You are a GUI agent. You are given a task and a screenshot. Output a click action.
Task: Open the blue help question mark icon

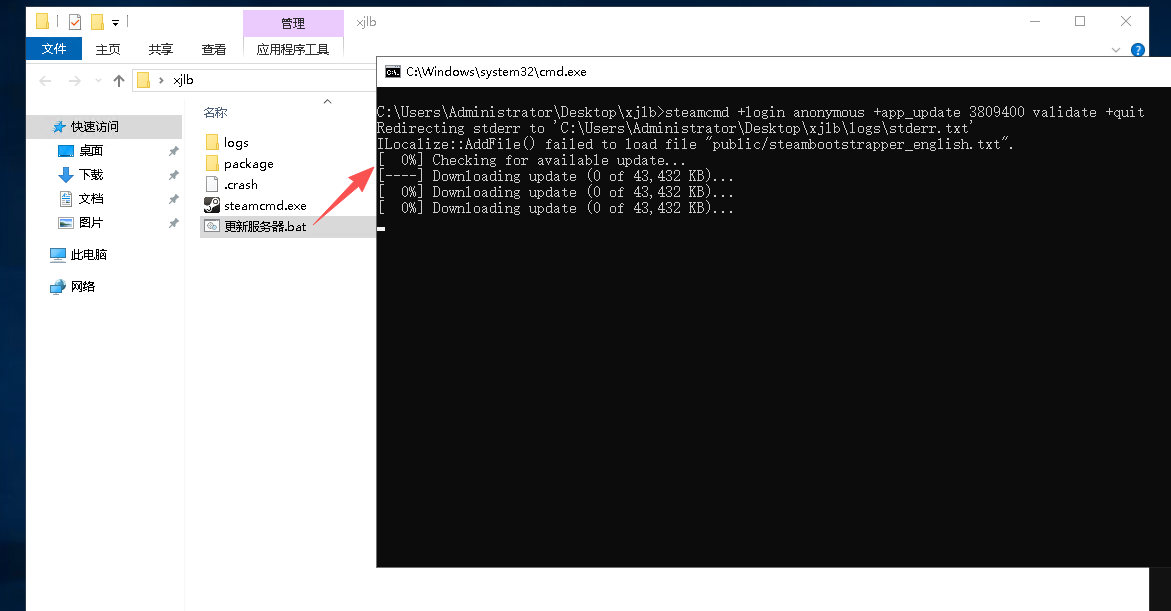click(x=1137, y=49)
